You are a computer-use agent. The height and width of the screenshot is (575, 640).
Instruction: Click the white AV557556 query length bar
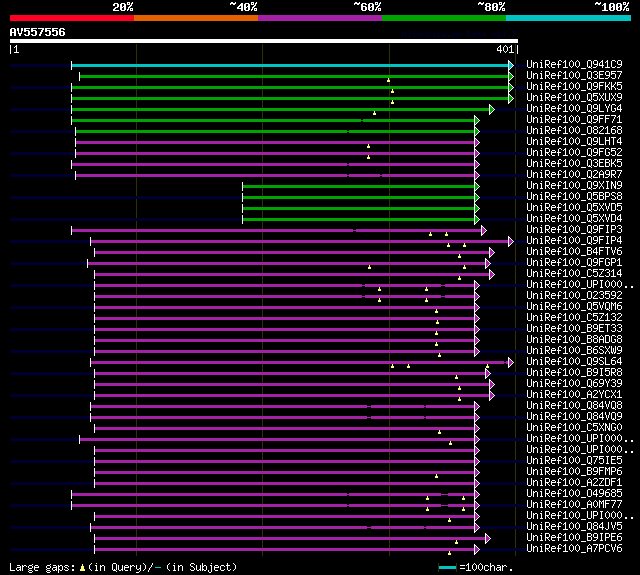point(264,41)
